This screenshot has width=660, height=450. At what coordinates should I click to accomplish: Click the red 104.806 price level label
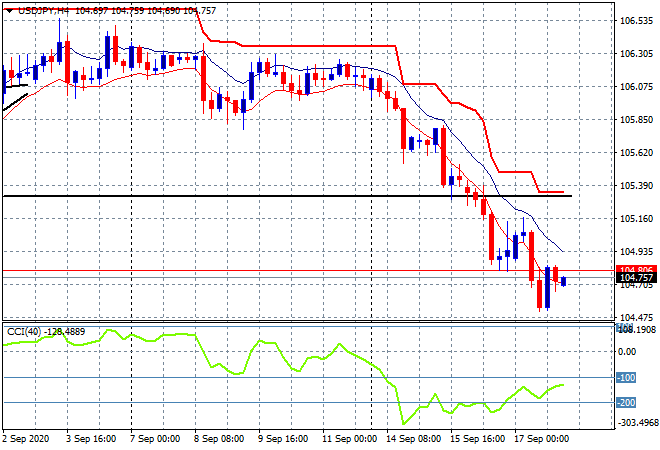[636, 269]
